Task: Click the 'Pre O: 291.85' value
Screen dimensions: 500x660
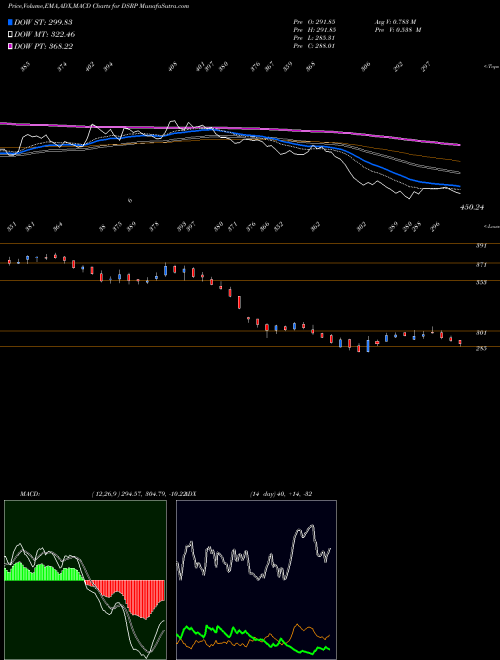Action: click(x=314, y=22)
